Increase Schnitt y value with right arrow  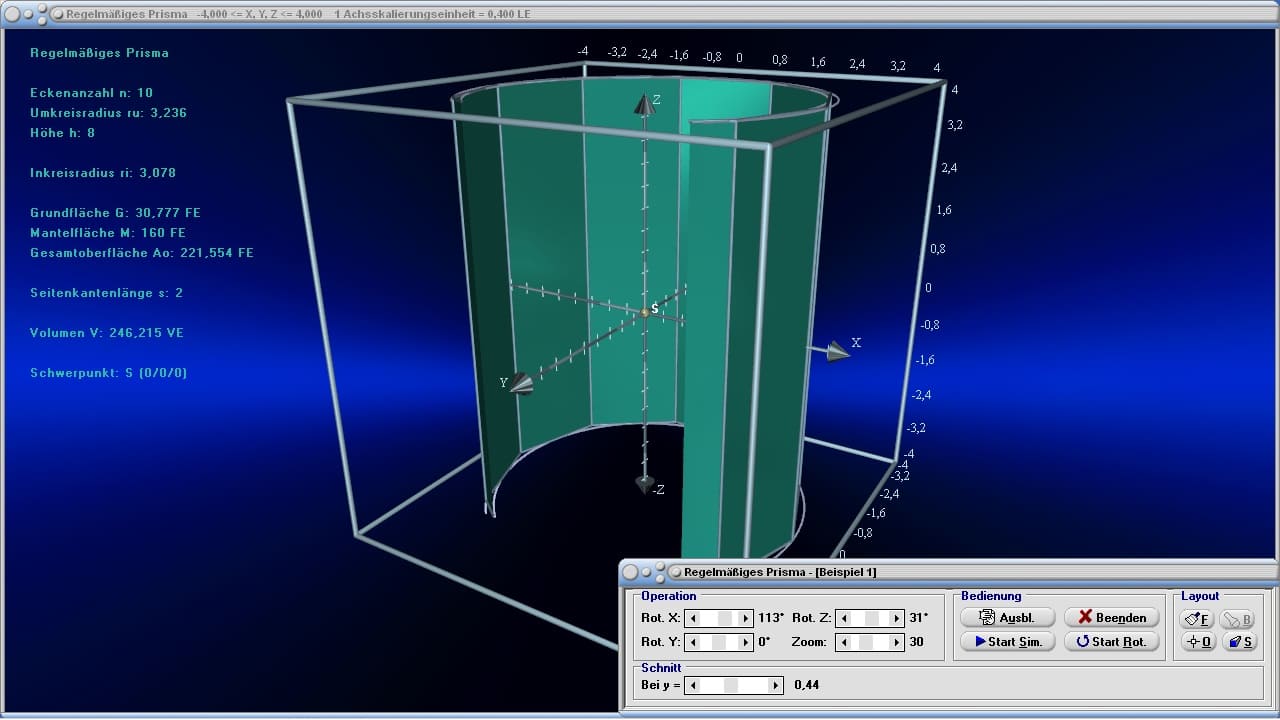pos(776,685)
